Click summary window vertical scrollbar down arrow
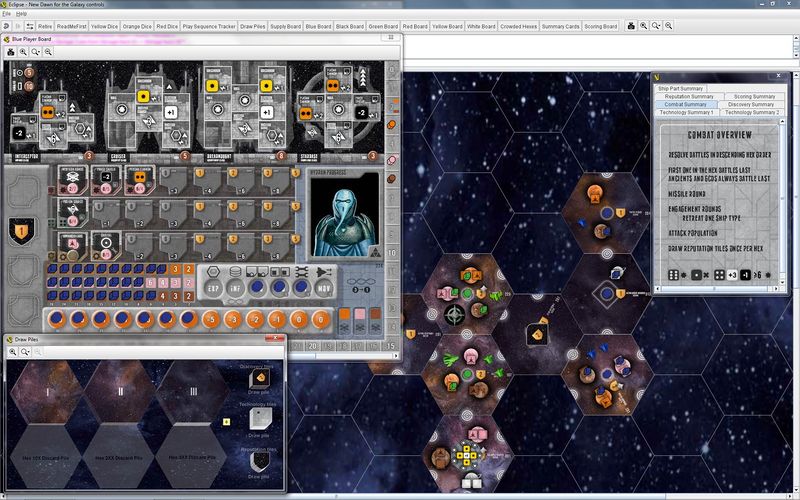 pyautogui.click(x=783, y=282)
